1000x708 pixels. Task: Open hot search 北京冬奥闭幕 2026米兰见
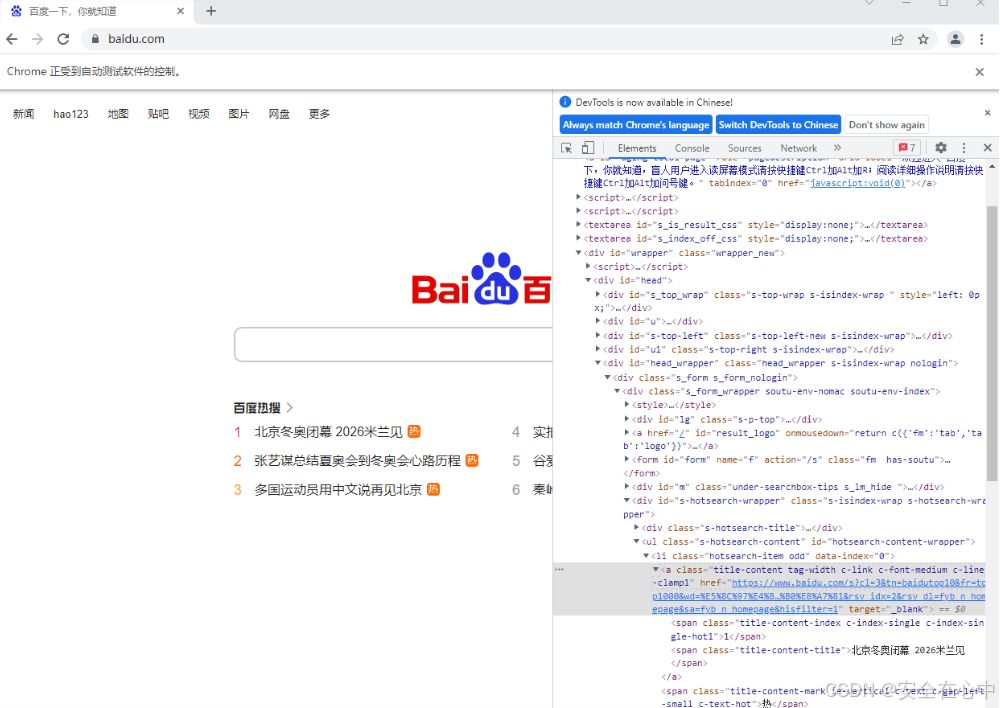tap(328, 432)
